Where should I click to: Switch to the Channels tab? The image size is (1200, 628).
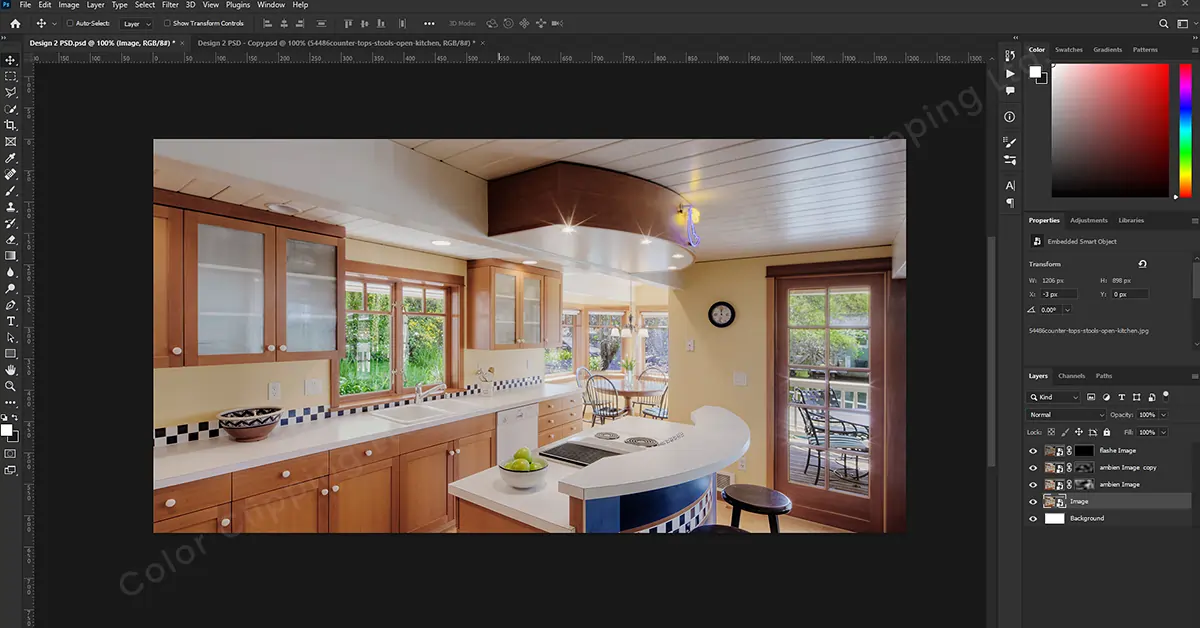[x=1071, y=377]
